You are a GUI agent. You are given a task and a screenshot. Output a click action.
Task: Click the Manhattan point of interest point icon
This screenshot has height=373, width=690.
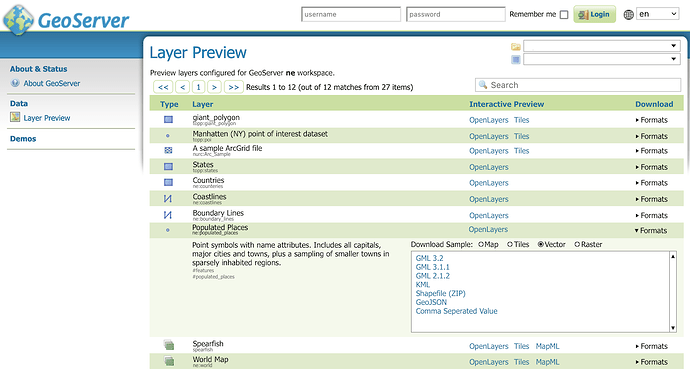[x=168, y=135]
